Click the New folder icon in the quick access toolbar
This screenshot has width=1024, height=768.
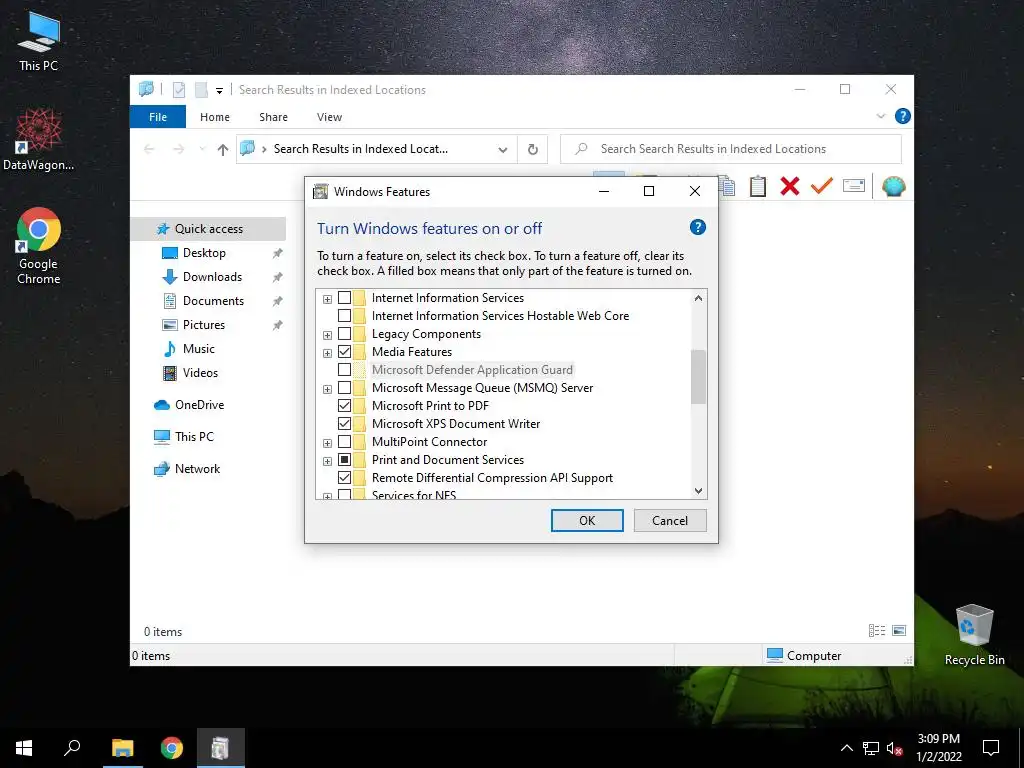(201, 89)
